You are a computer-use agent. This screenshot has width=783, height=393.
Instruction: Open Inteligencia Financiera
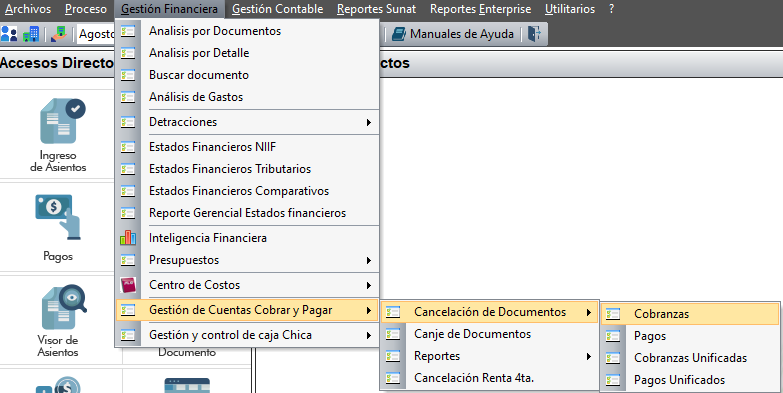point(247,238)
